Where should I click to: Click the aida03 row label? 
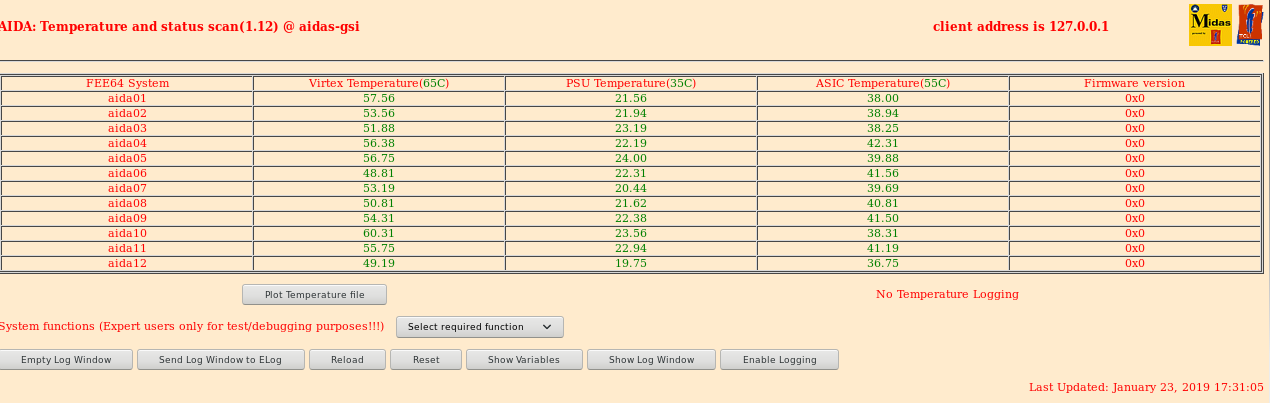(x=127, y=128)
